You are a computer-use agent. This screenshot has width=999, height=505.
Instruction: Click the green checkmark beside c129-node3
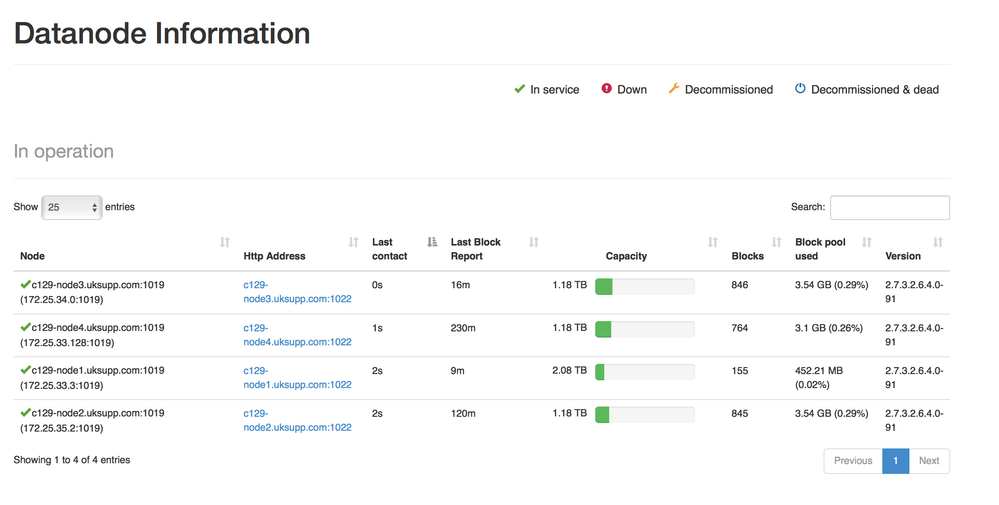pyautogui.click(x=25, y=285)
